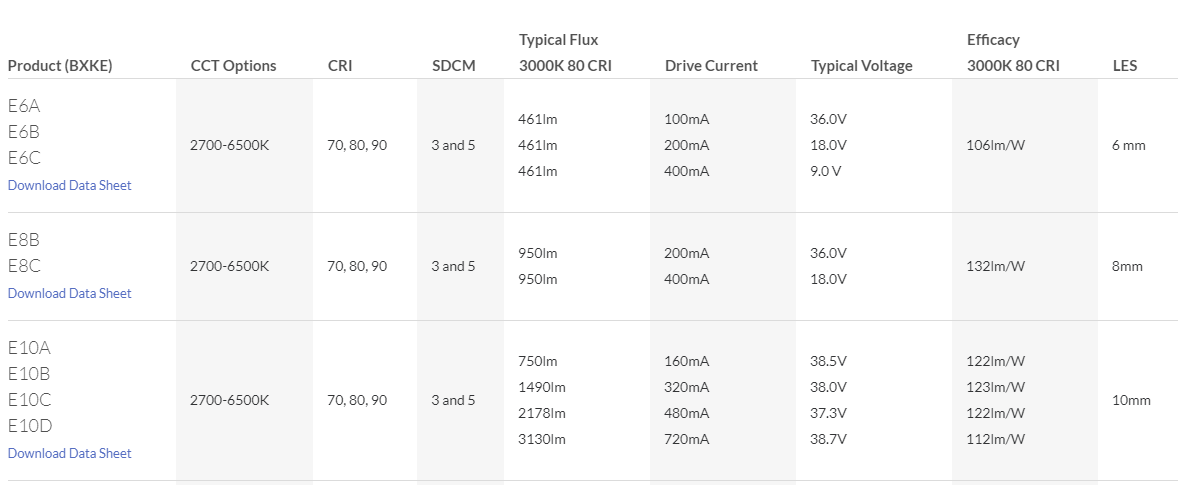1181x485 pixels.
Task: Click the Product (BXKE) column header
Action: 60,66
